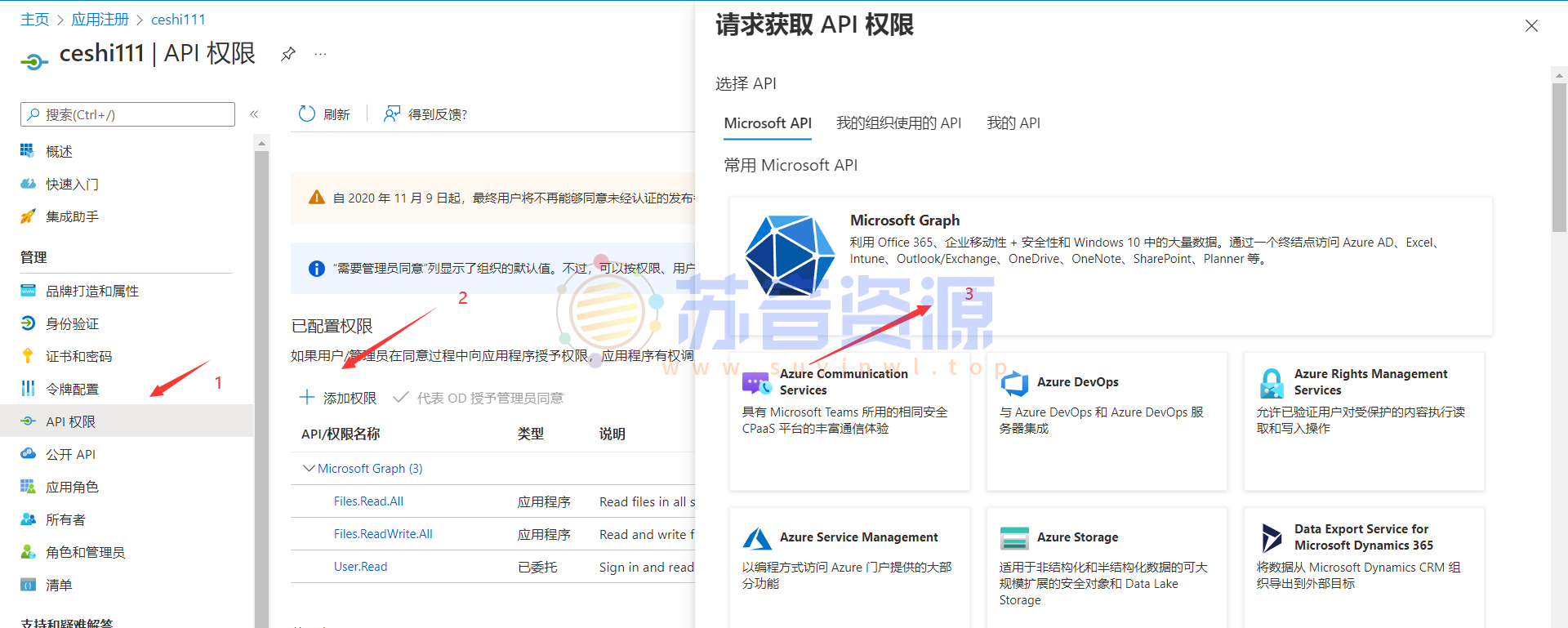Switch to 我的组织使用的 API tab
Viewport: 1568px width, 628px height.
[x=898, y=123]
